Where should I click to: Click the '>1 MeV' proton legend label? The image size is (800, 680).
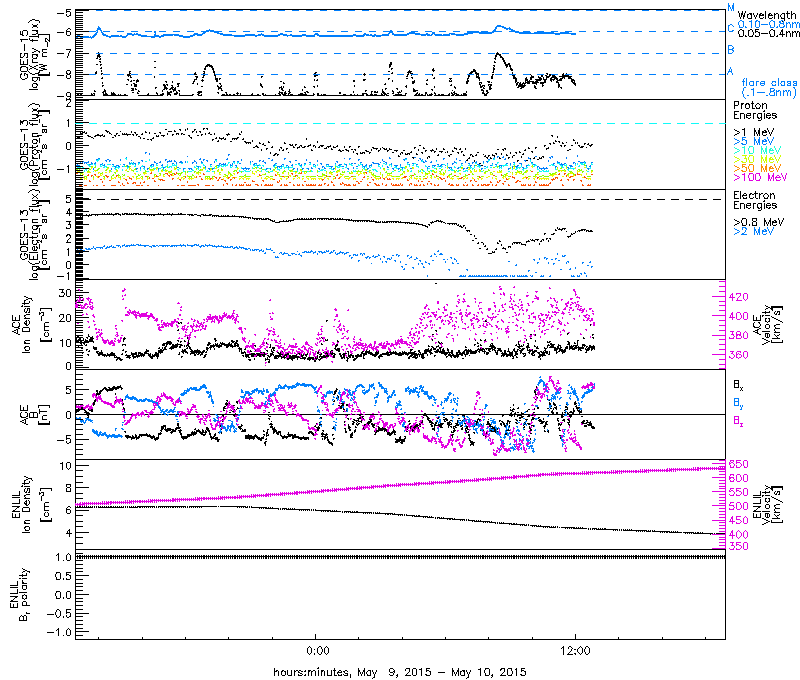point(754,132)
